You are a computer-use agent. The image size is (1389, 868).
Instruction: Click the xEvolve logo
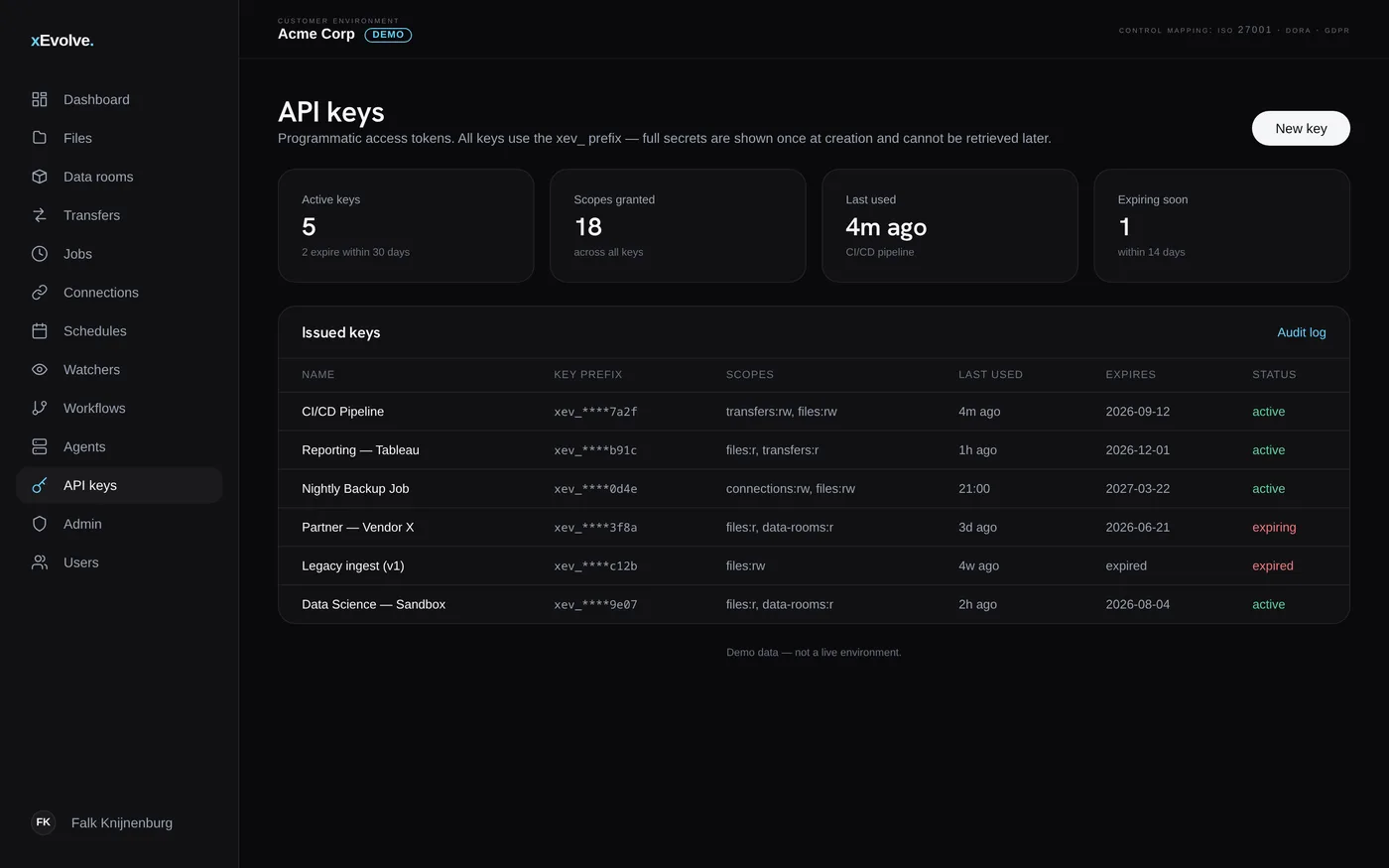point(63,41)
